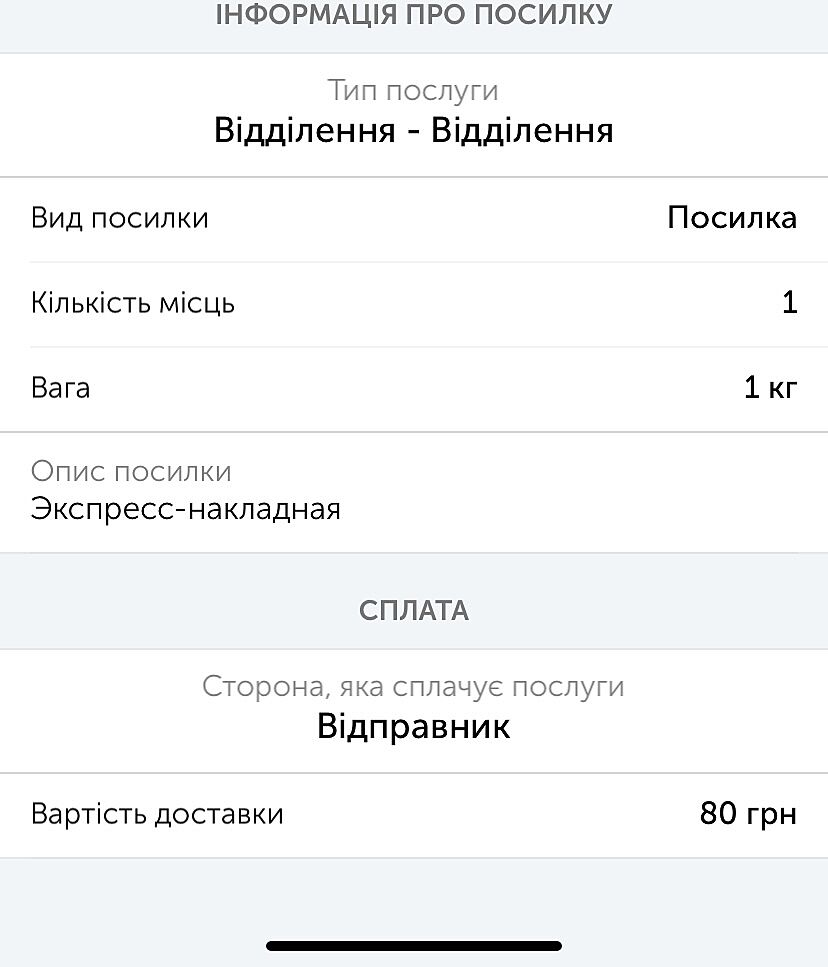Screen dimensions: 828x967
Task: Tap the СПЛАТА section header
Action: click(414, 611)
